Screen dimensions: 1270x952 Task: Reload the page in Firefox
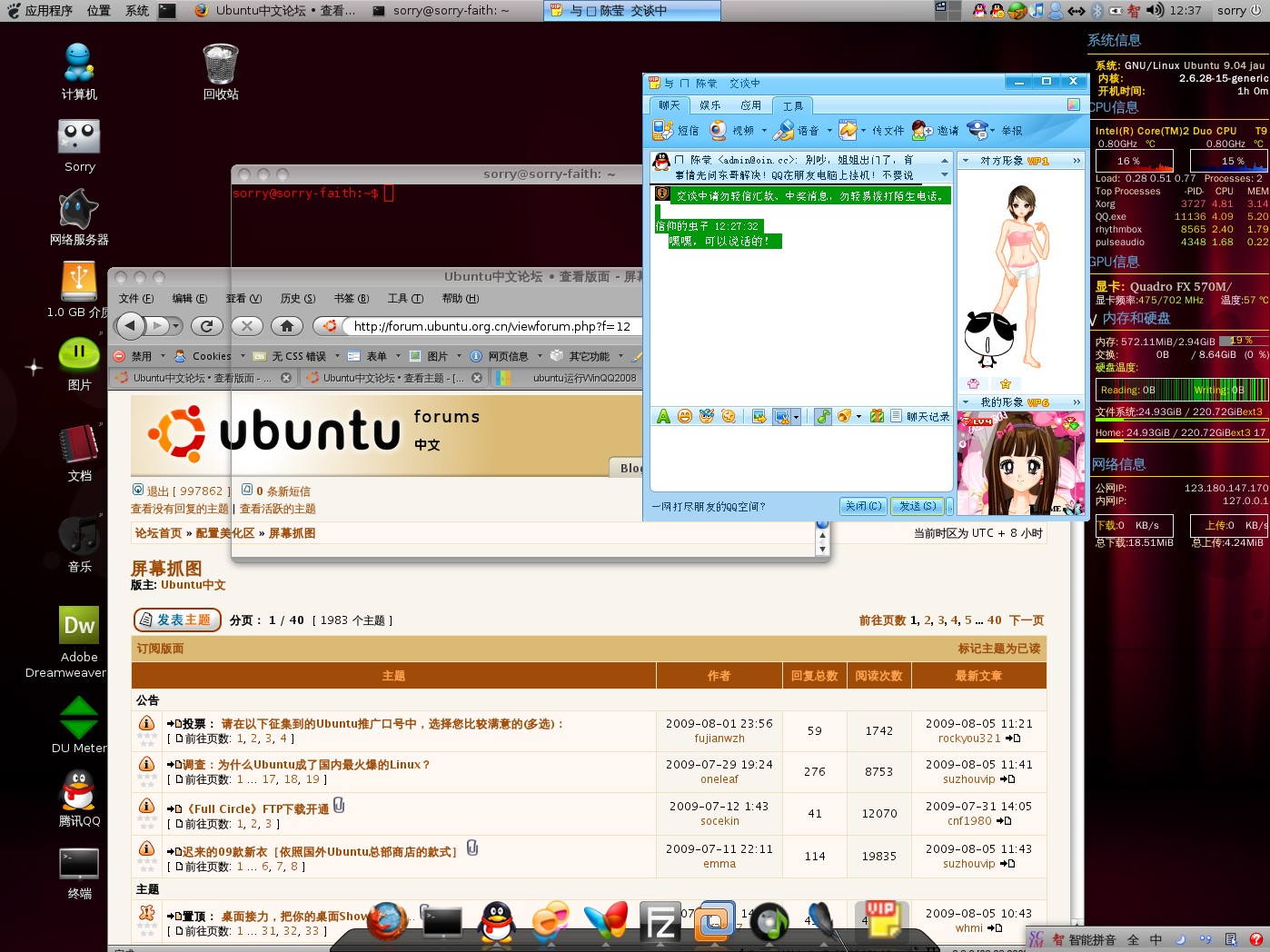click(207, 325)
